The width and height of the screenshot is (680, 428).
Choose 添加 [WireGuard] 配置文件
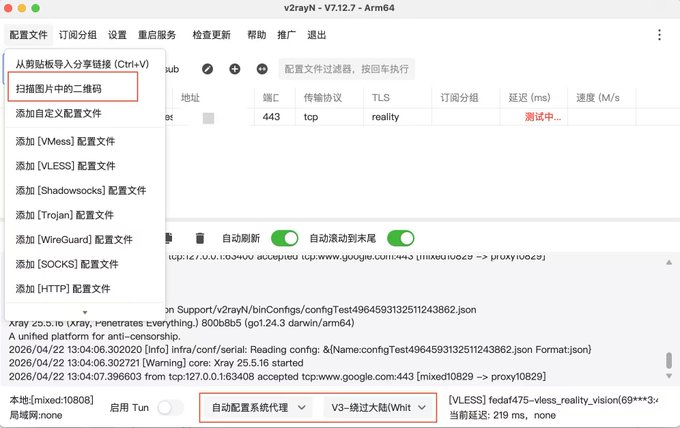click(x=85, y=240)
